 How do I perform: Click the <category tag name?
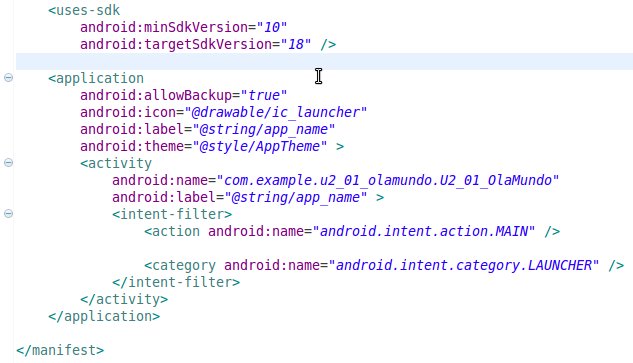coord(180,265)
